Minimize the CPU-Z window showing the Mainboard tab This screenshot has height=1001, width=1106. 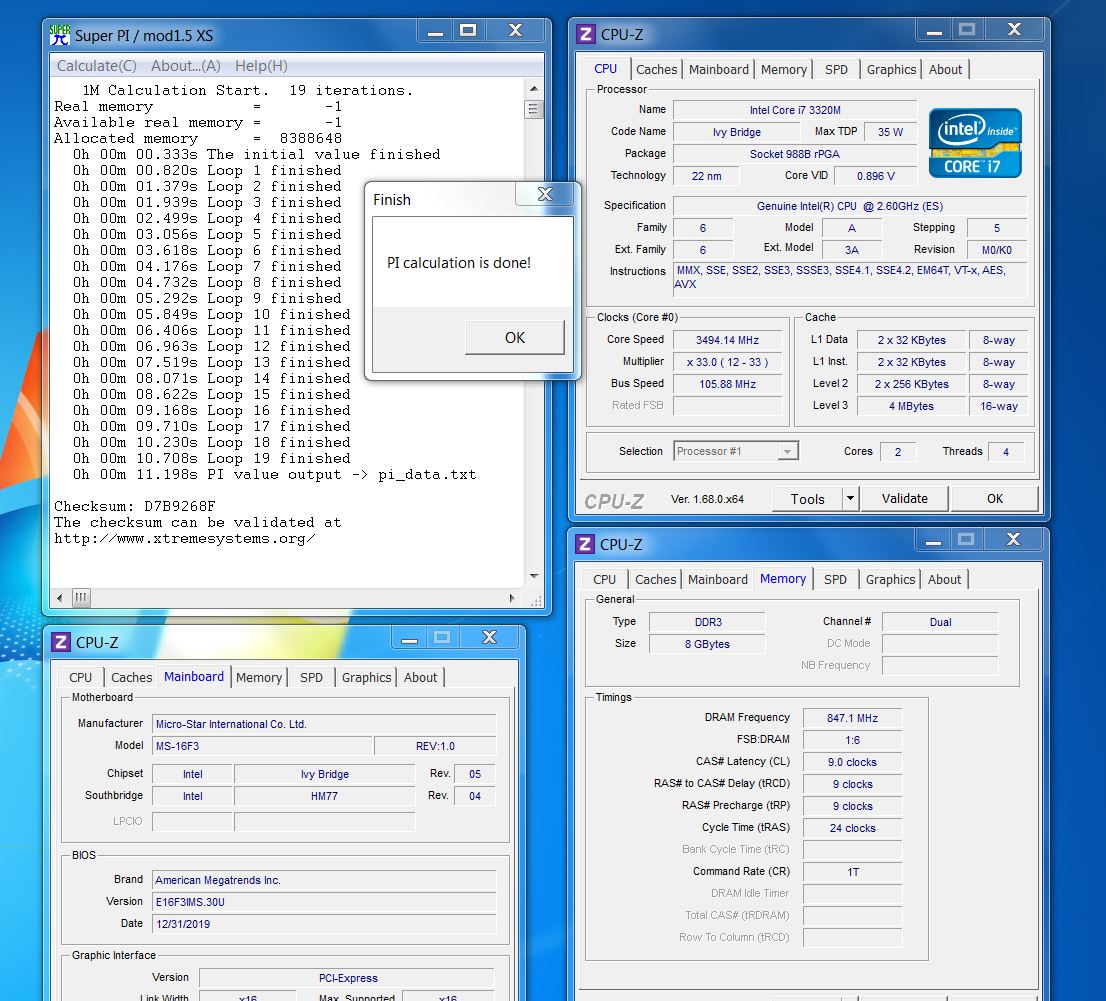[x=409, y=638]
